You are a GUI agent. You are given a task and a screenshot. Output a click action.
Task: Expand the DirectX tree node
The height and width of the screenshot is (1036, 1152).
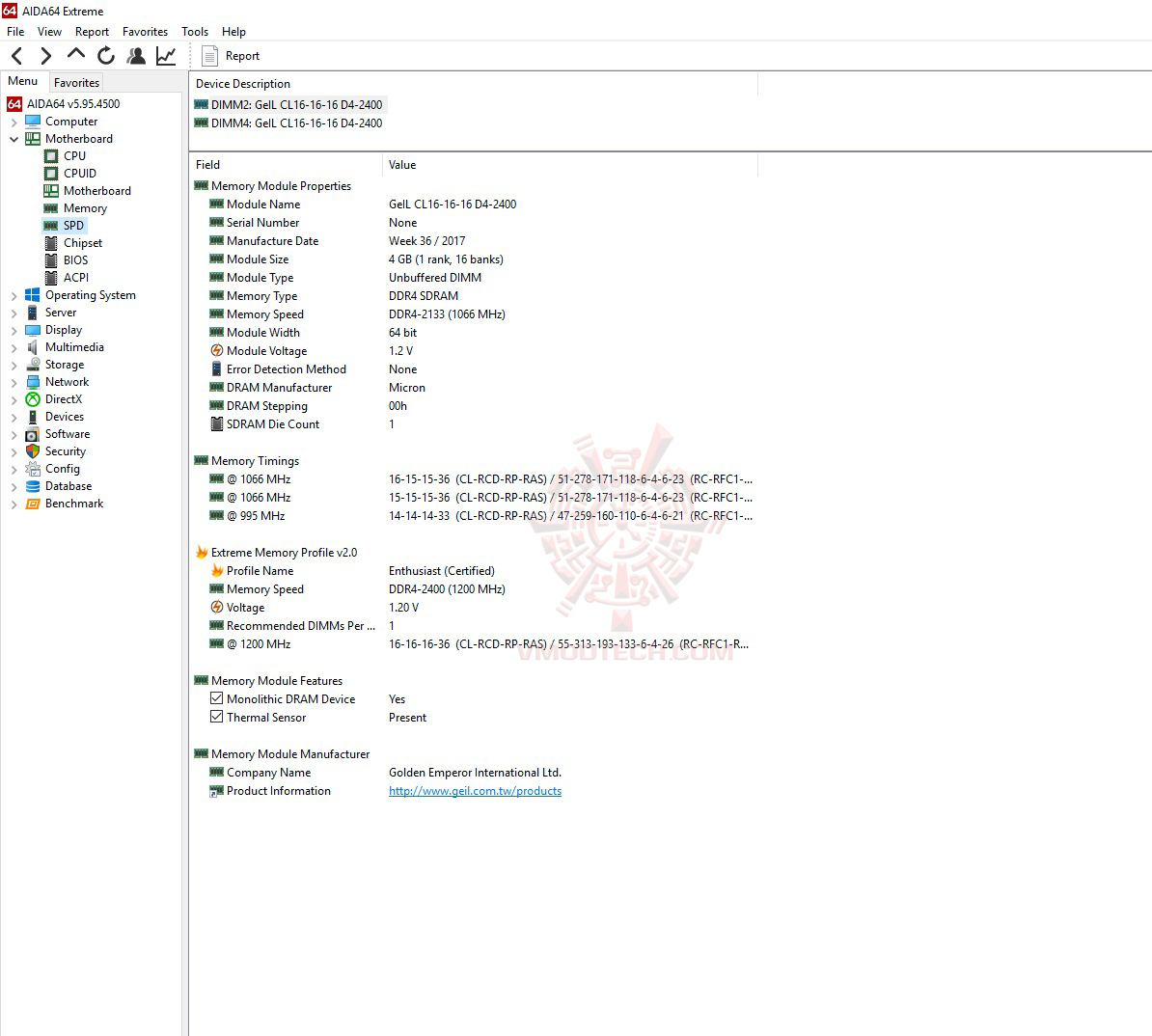[14, 399]
